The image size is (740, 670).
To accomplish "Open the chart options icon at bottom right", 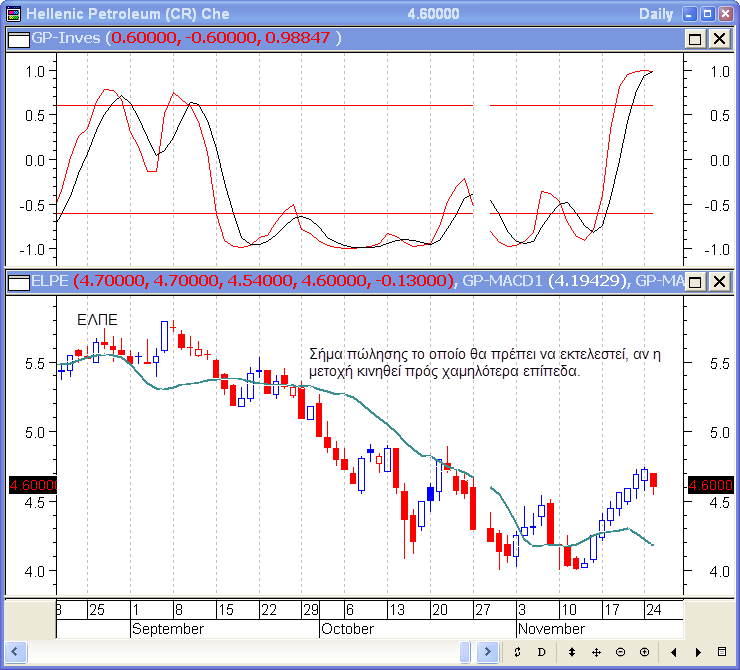I will click(722, 652).
